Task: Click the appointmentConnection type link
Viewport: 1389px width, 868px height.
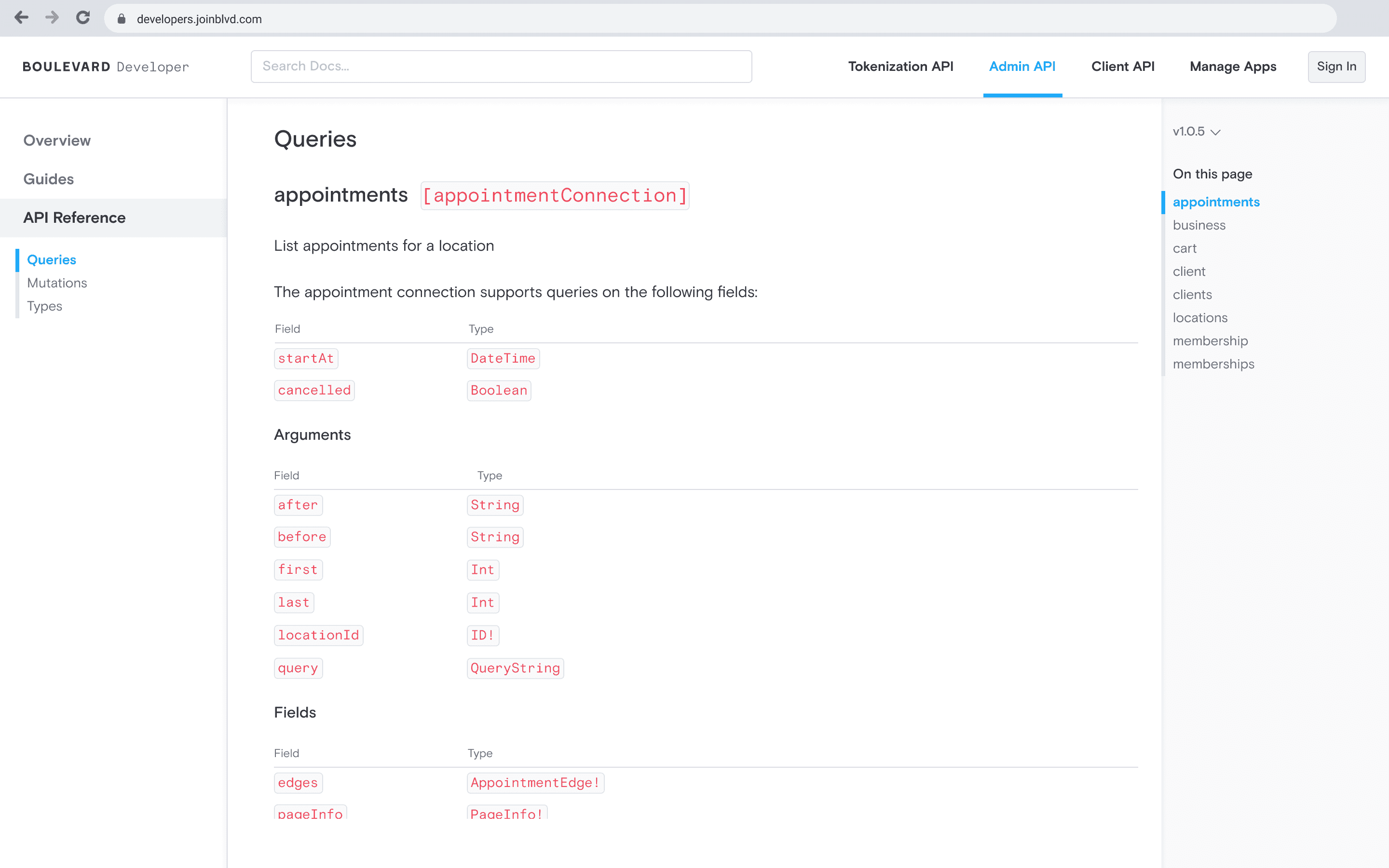Action: point(555,196)
